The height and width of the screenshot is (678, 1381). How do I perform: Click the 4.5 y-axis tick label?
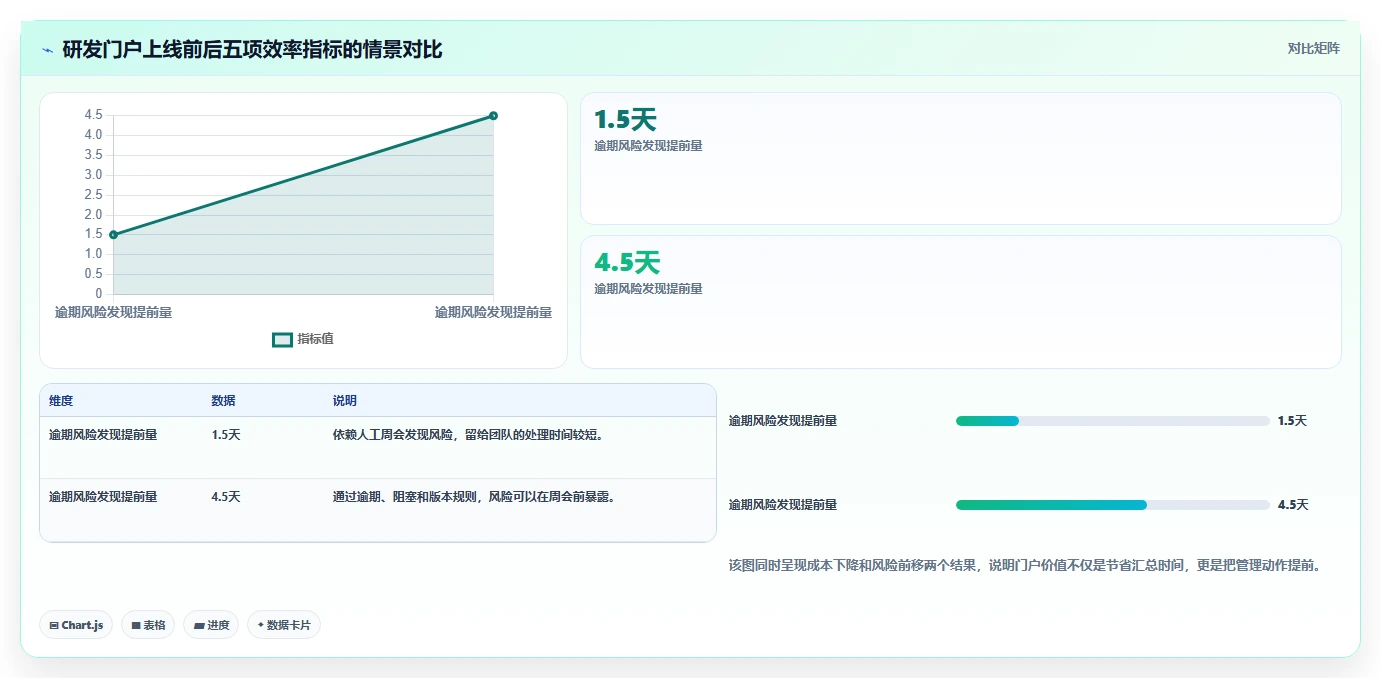point(93,115)
